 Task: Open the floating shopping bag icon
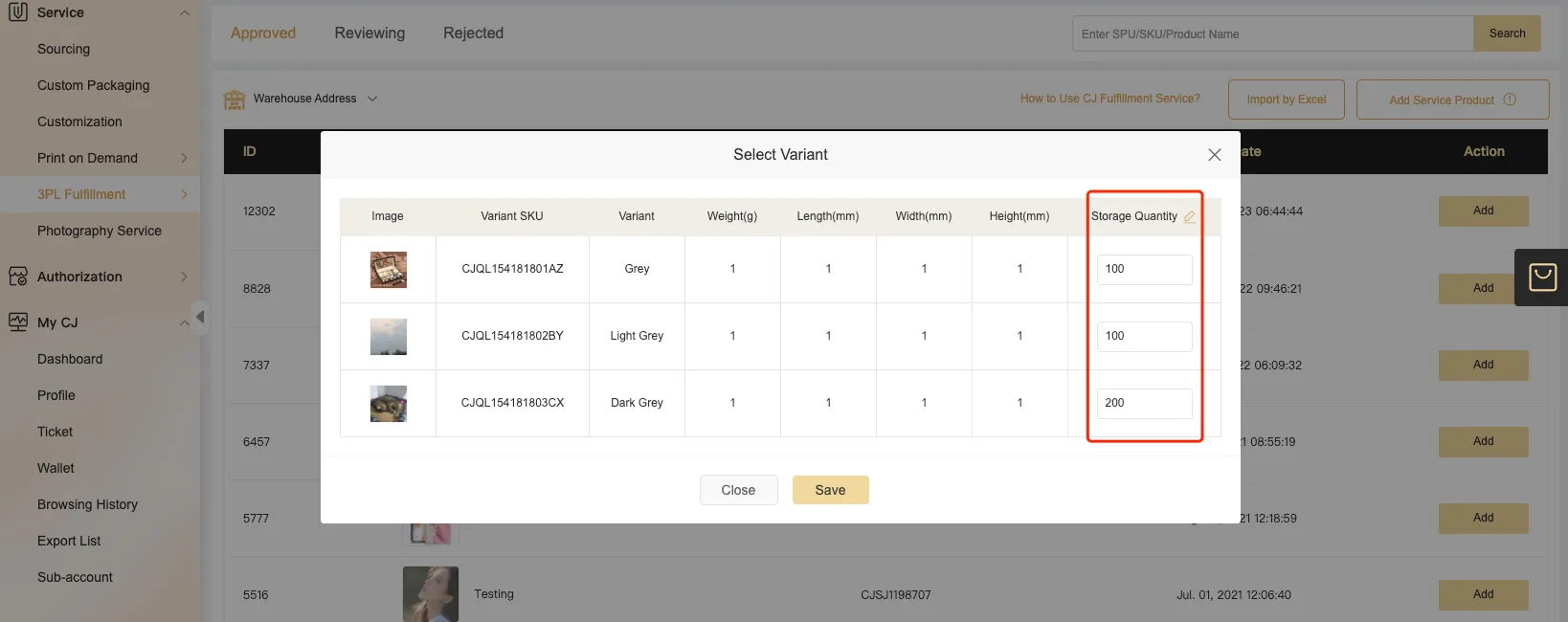[x=1542, y=278]
